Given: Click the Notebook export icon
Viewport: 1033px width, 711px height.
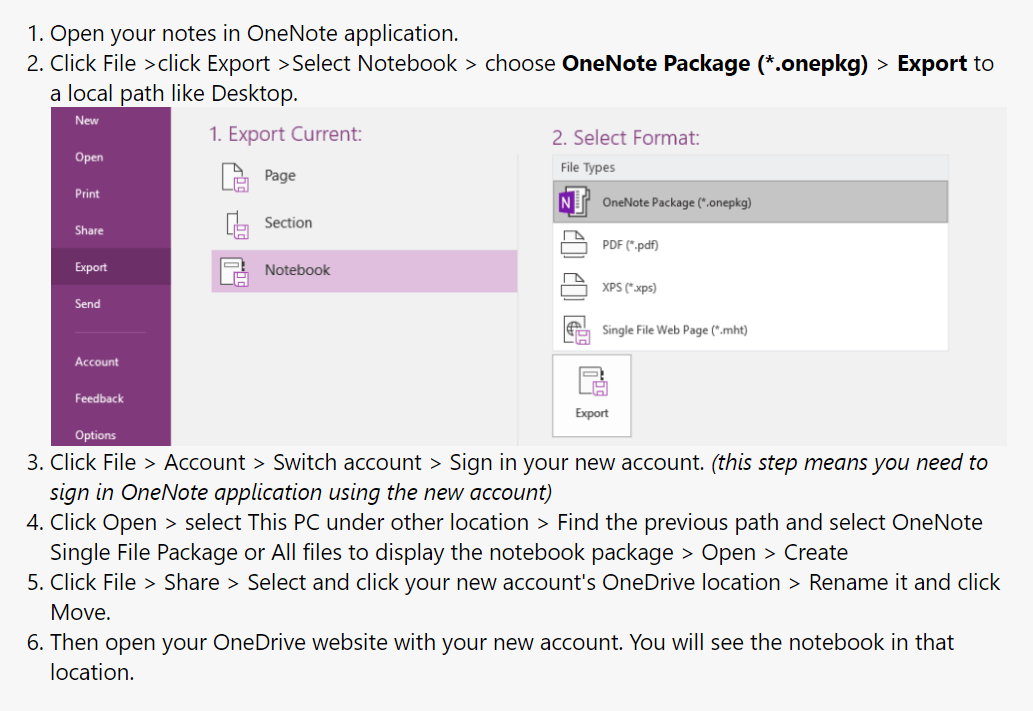Looking at the screenshot, I should click(x=234, y=271).
